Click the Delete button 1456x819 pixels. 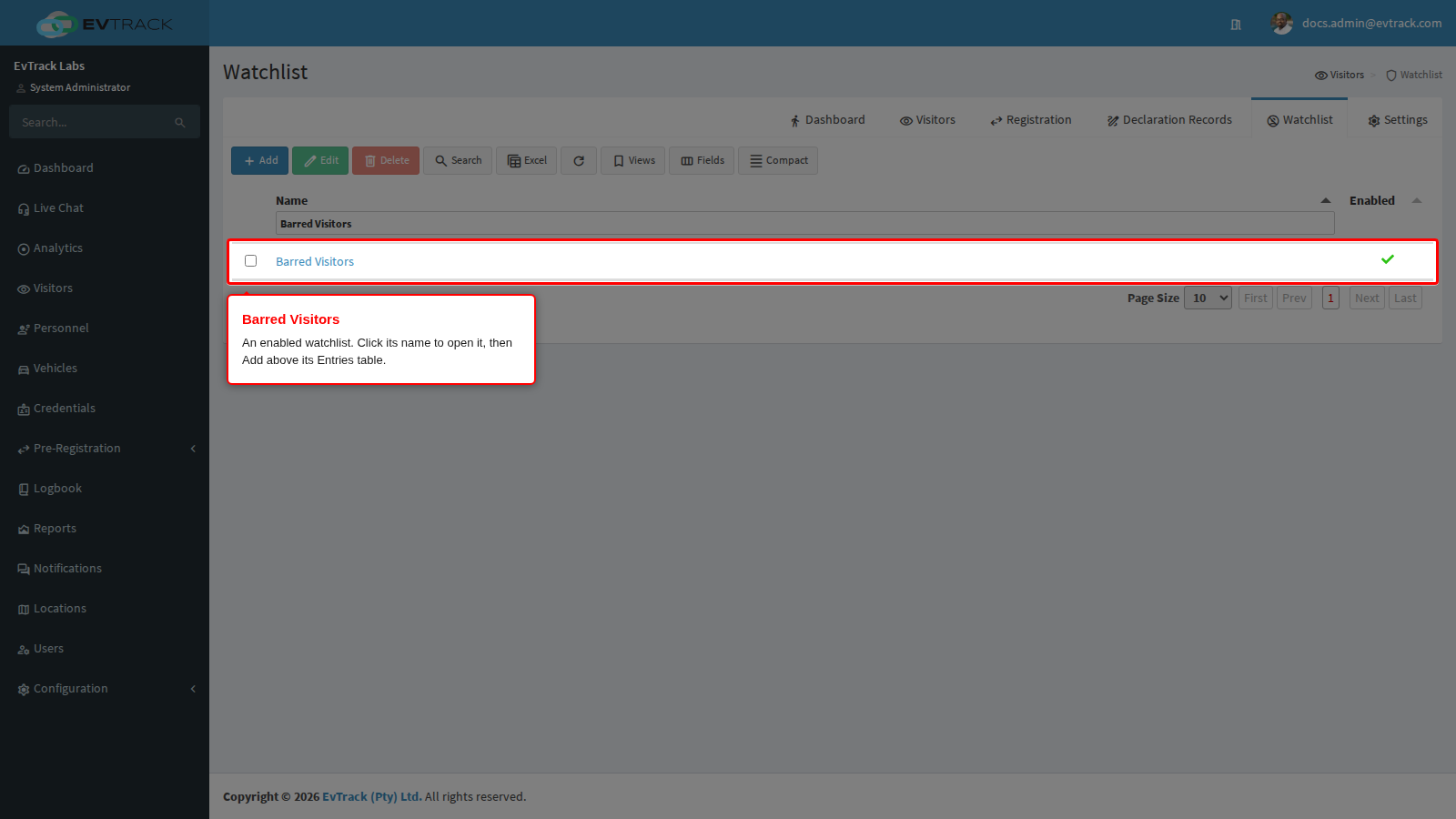tap(386, 160)
